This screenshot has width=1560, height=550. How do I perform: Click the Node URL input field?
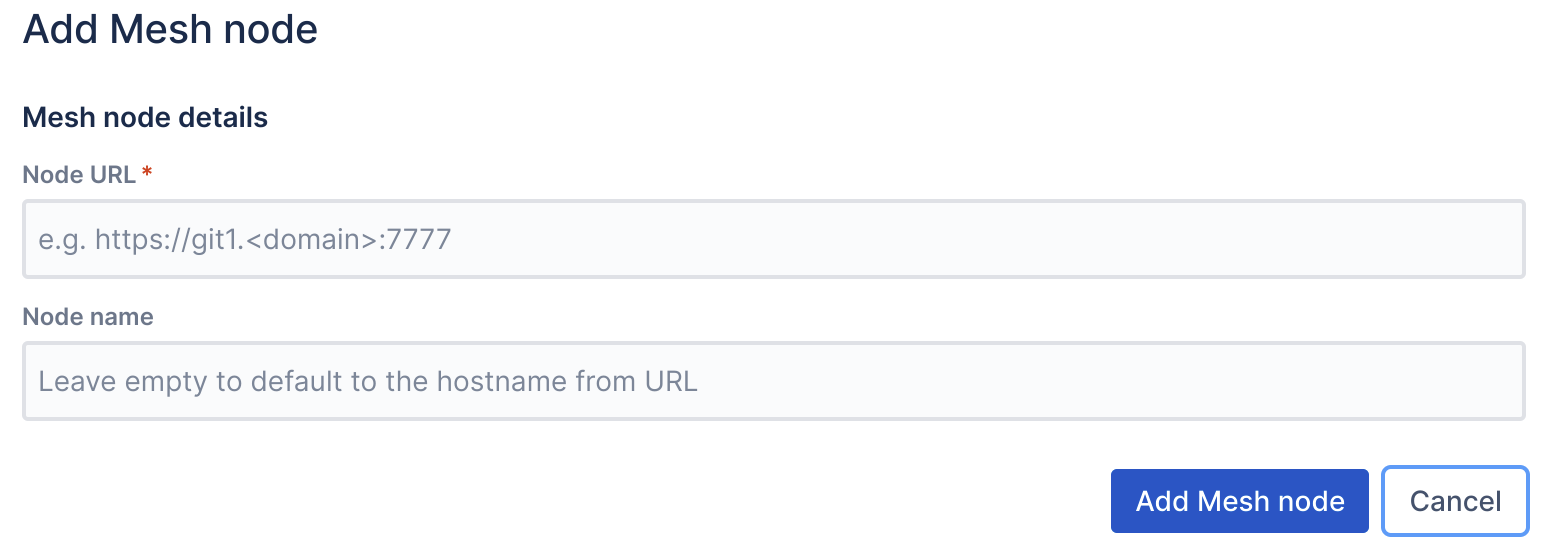point(773,239)
